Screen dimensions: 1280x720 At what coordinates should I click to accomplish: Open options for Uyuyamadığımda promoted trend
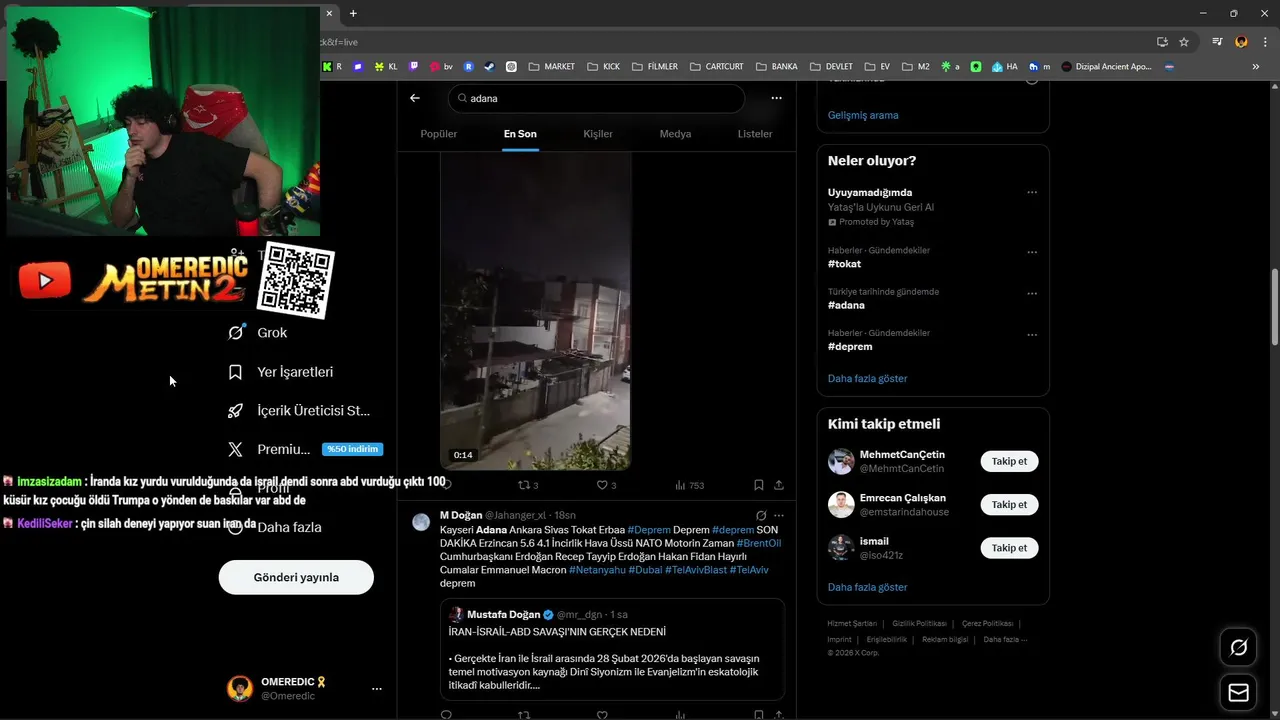(1032, 193)
